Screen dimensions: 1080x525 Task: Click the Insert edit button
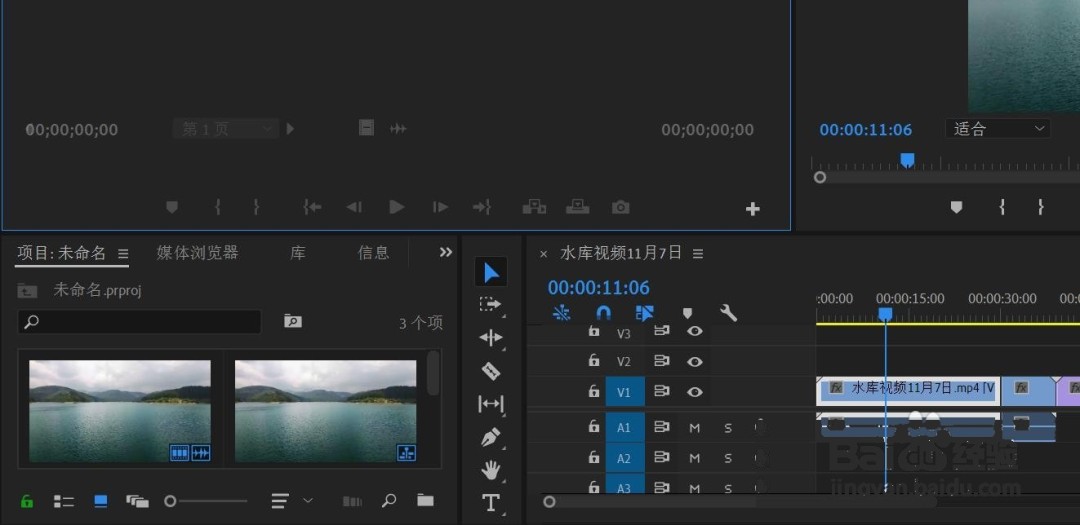click(534, 207)
